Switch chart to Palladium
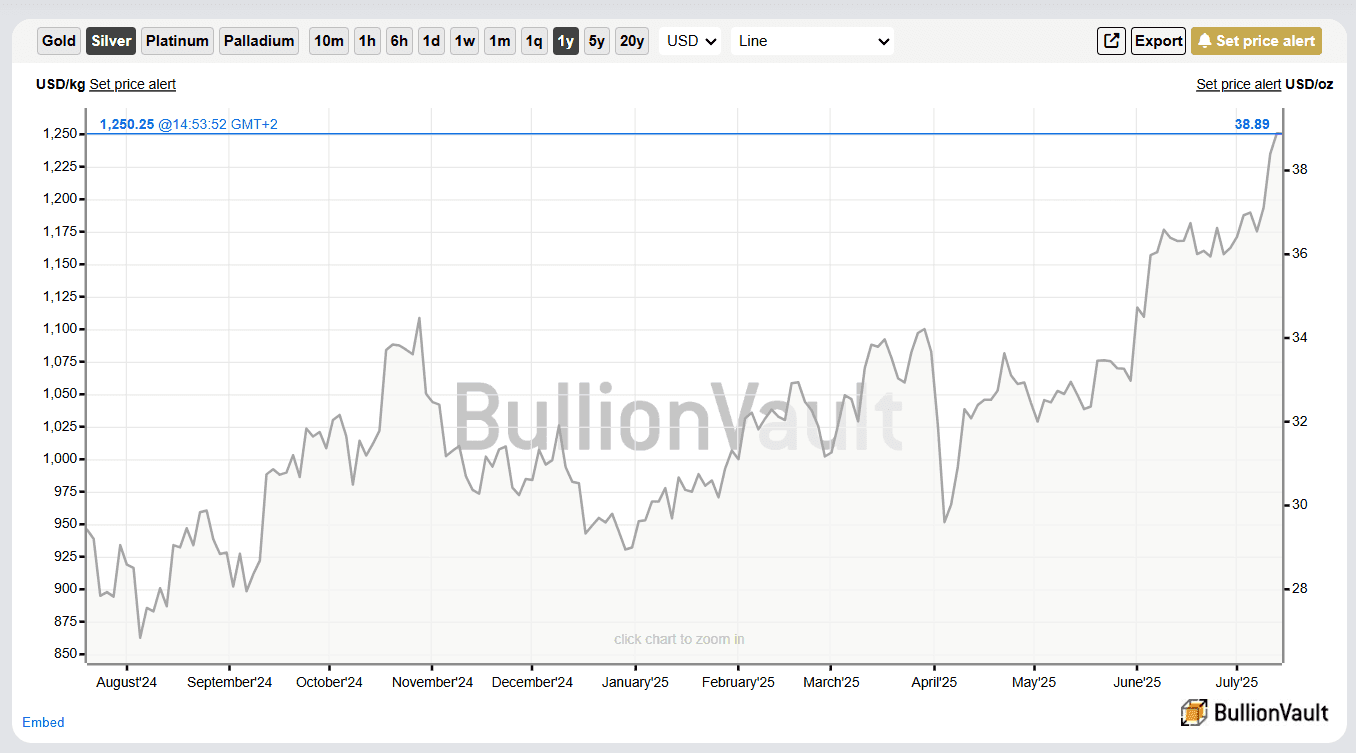The width and height of the screenshot is (1356, 753). (x=259, y=41)
